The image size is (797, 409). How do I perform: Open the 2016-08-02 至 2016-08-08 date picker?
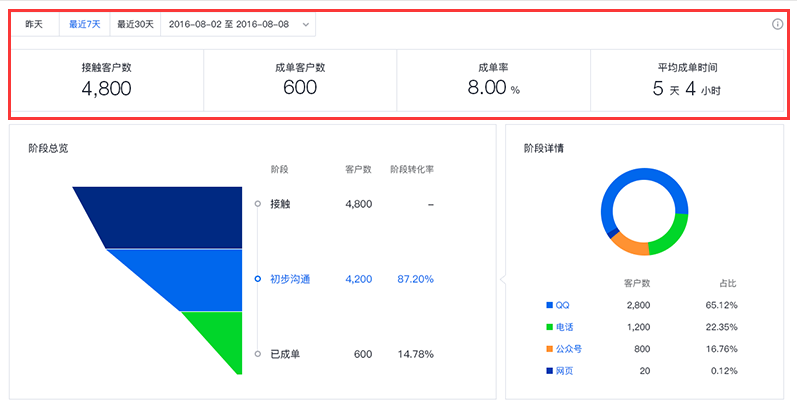(237, 24)
